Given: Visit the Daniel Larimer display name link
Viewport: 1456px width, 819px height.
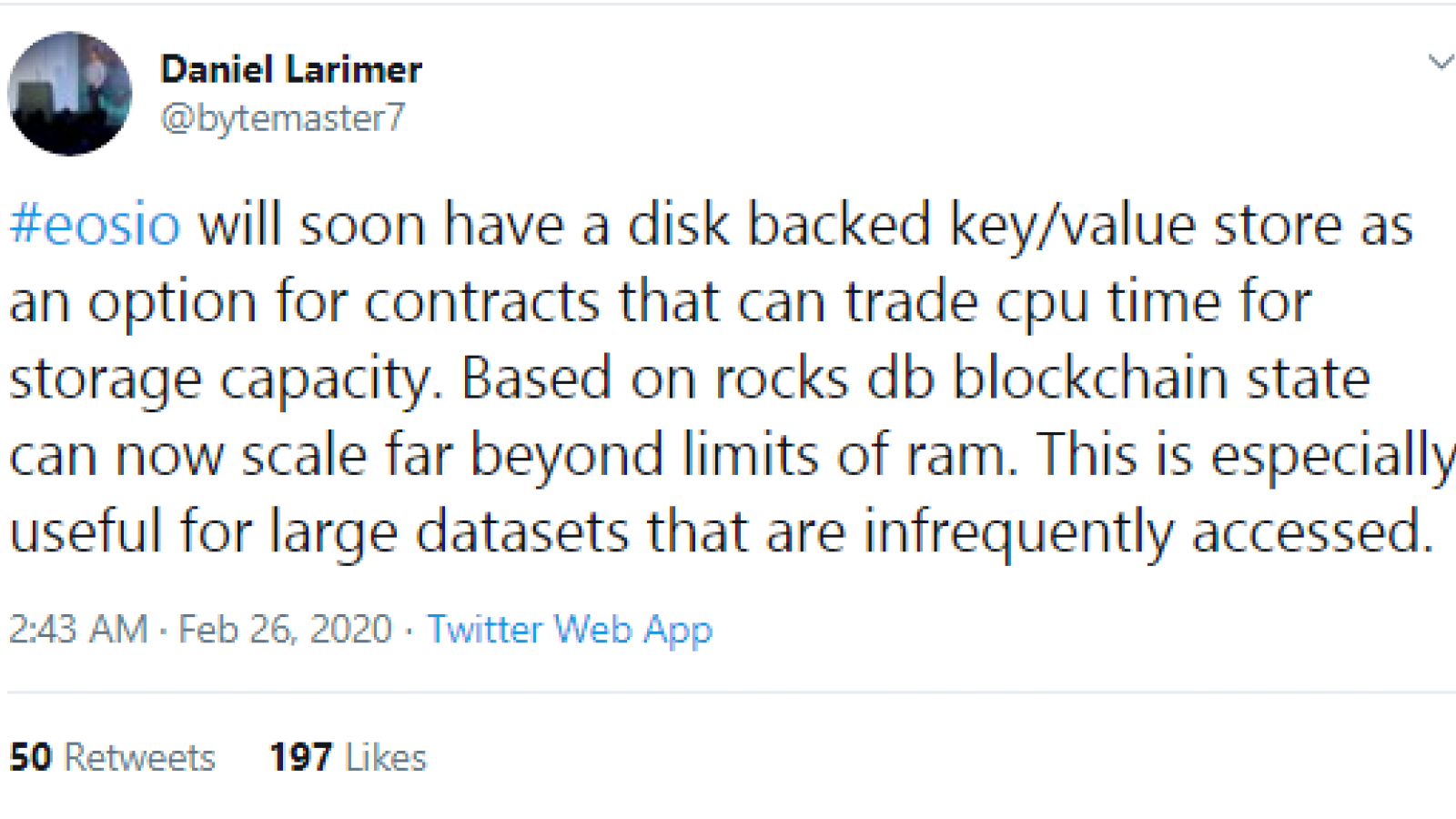Looking at the screenshot, I should tap(291, 69).
